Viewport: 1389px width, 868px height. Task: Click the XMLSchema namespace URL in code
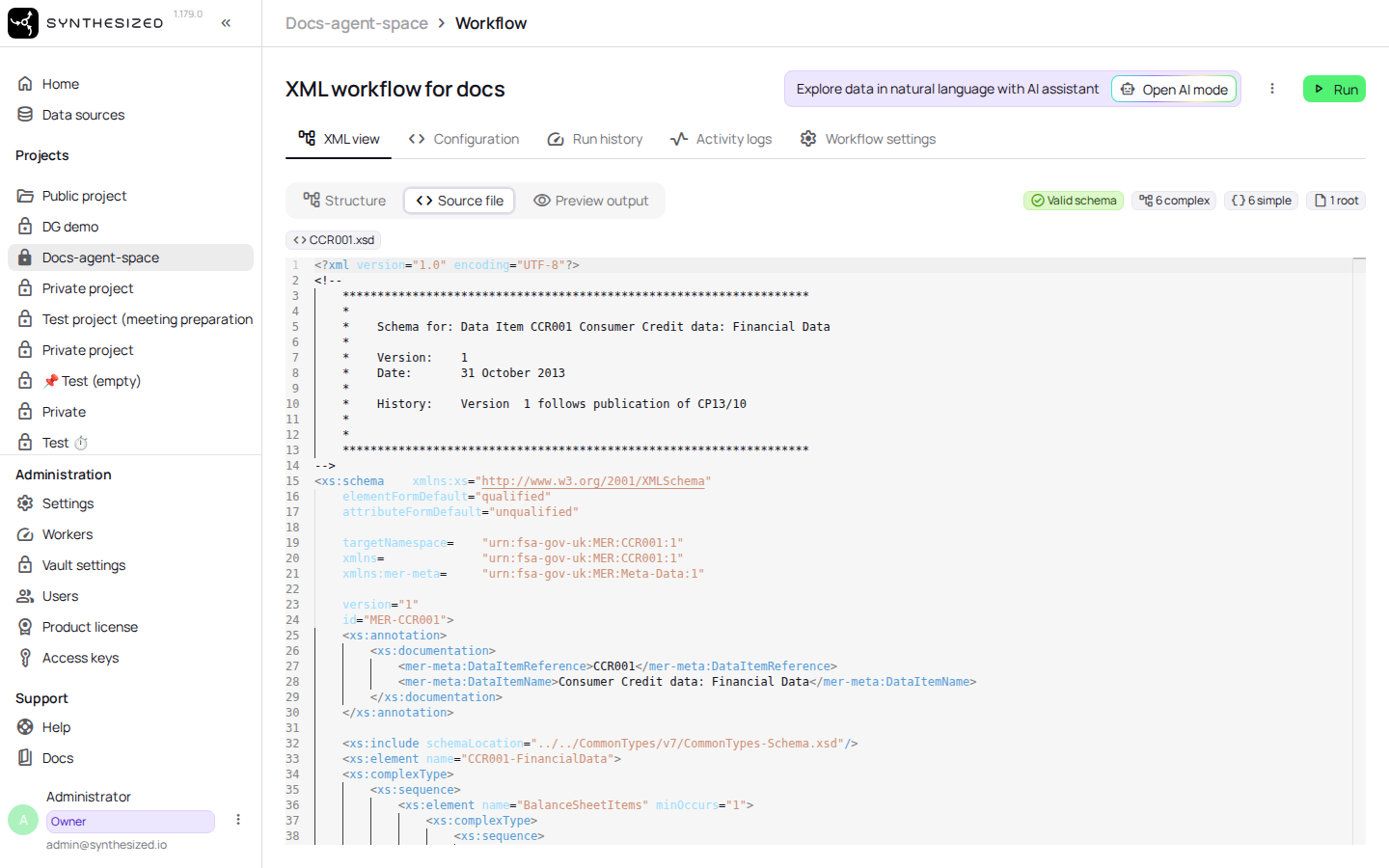coord(593,481)
